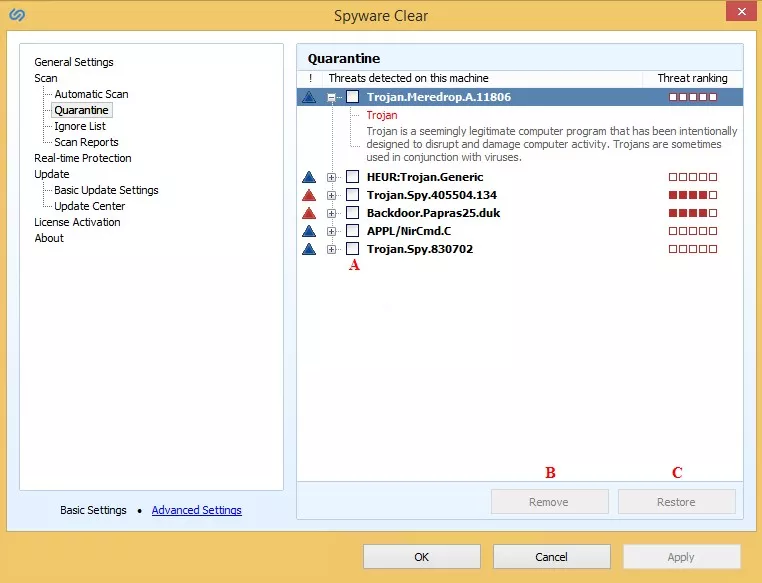Click blue warning triangle beside HEUR:Trojan.Generic
762x583 pixels.
(309, 177)
